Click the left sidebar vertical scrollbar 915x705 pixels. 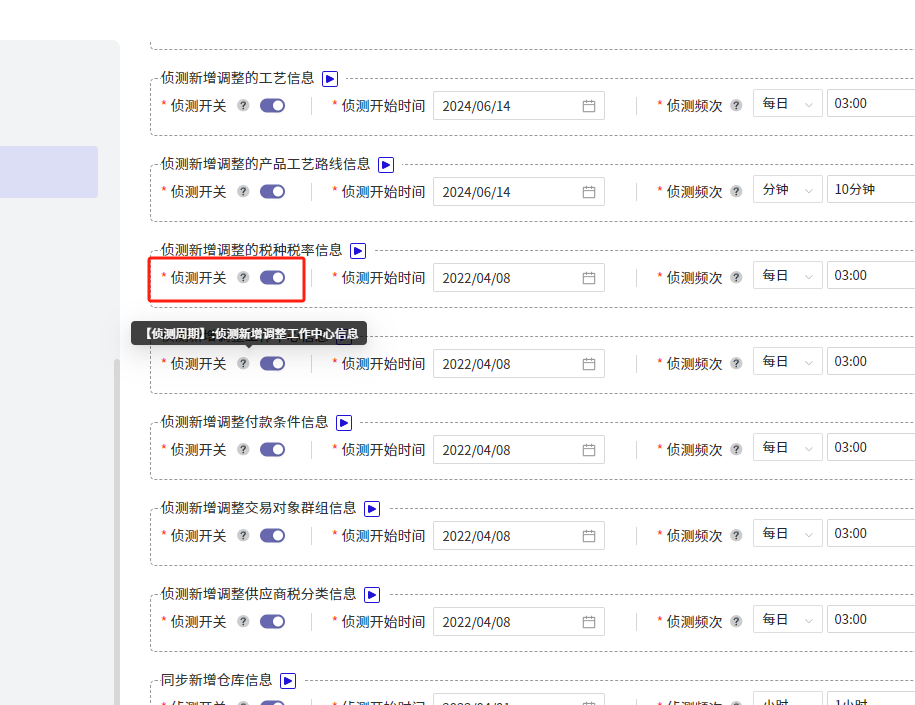pos(117,531)
